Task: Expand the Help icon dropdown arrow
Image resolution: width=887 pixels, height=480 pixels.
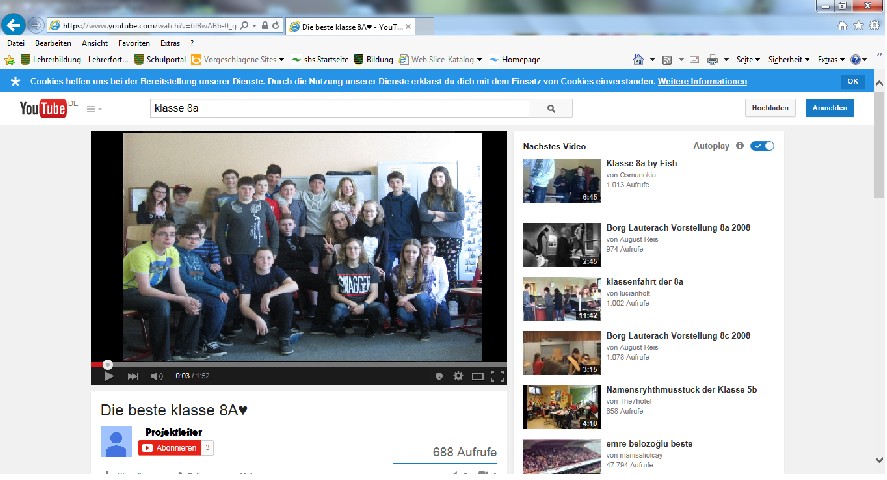Action: pyautogui.click(x=865, y=59)
